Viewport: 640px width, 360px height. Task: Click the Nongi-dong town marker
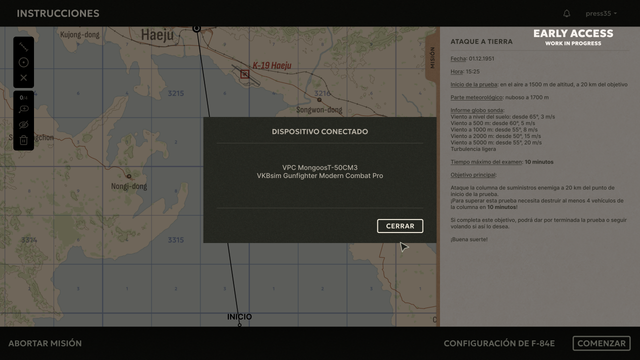pos(129,176)
